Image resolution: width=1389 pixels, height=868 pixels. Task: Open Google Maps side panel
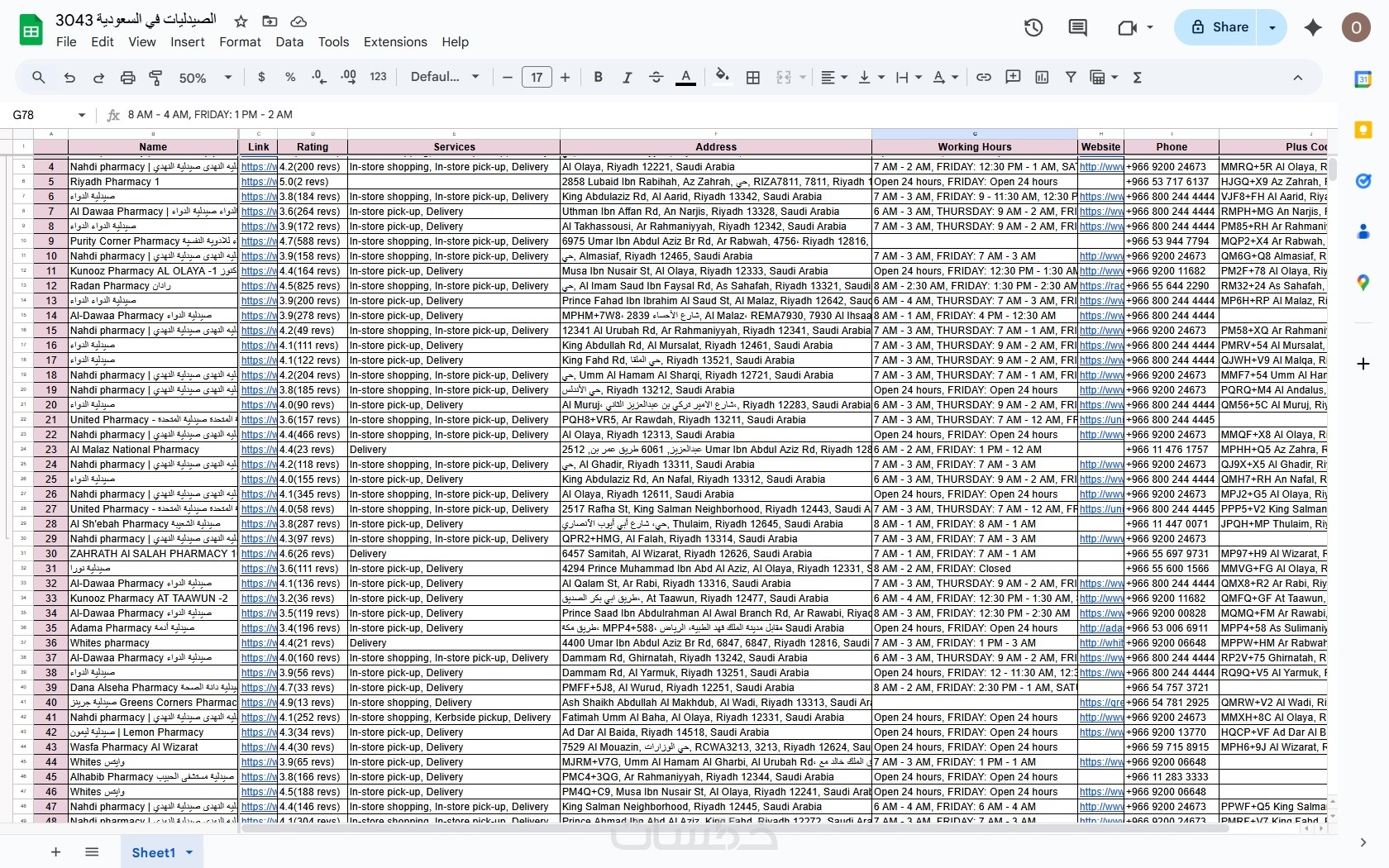pyautogui.click(x=1363, y=283)
